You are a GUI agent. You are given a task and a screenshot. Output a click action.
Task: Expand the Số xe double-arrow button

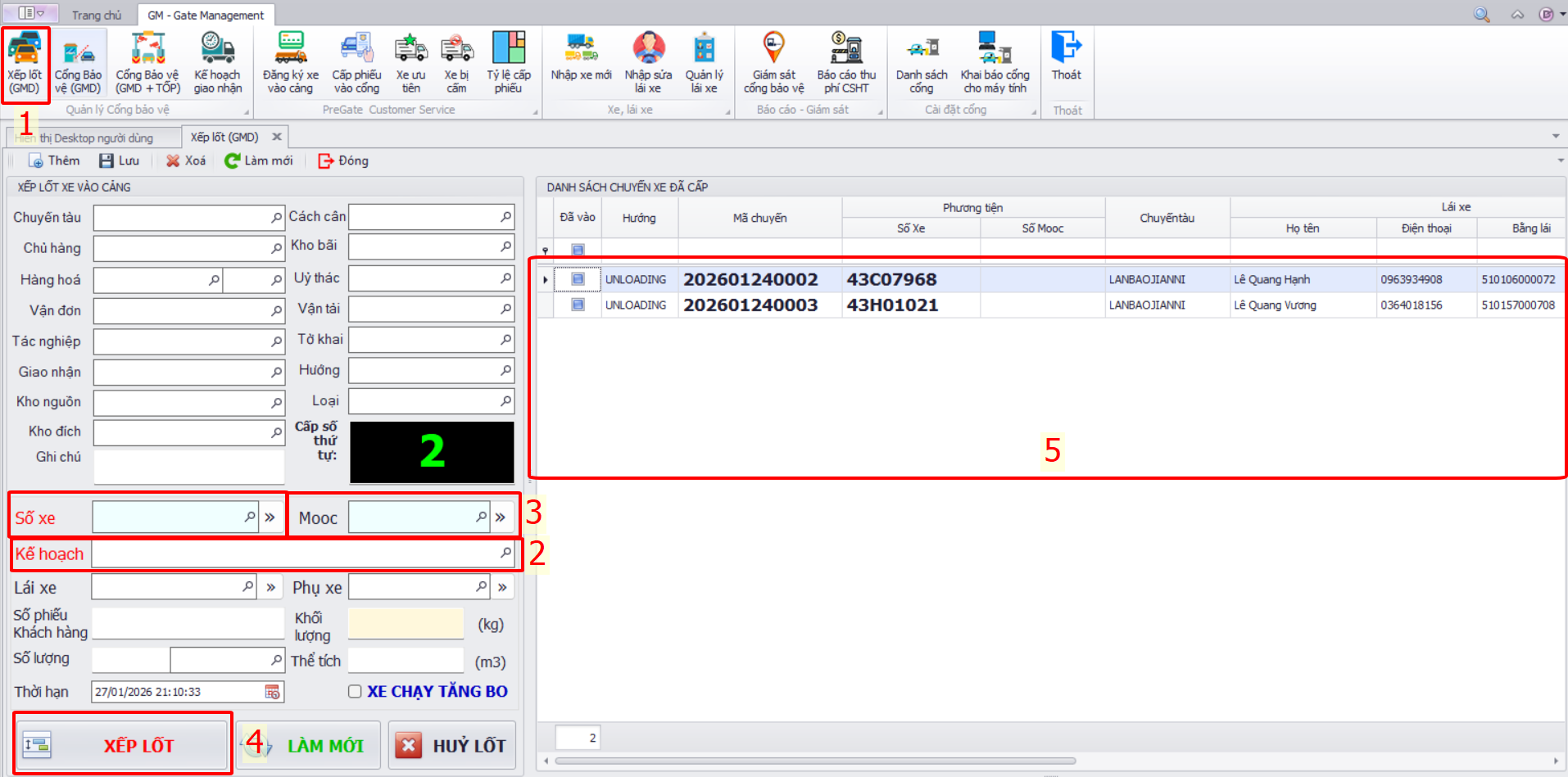270,517
